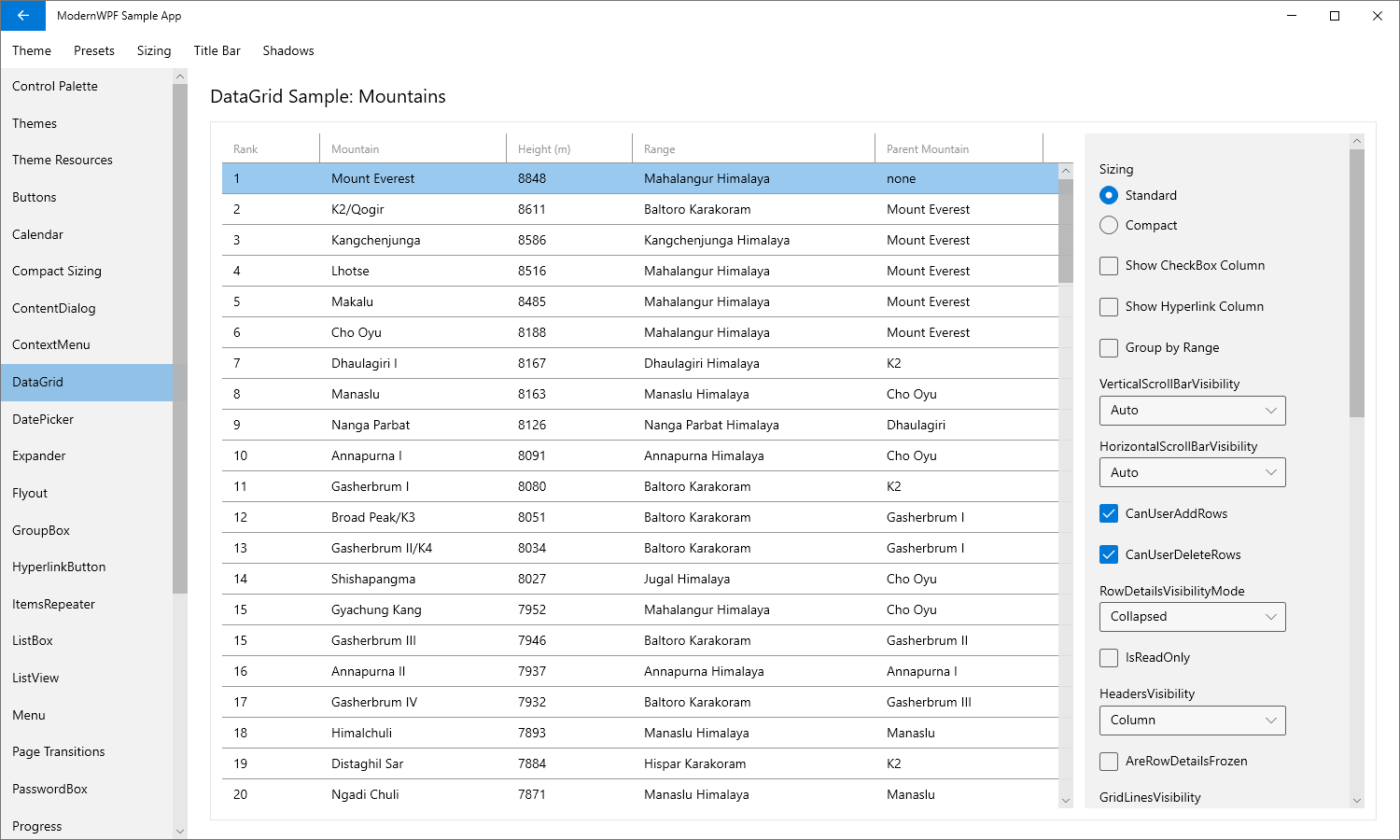Click the sidebar scroll down arrow
Screen dimensions: 1400x840
point(180,831)
